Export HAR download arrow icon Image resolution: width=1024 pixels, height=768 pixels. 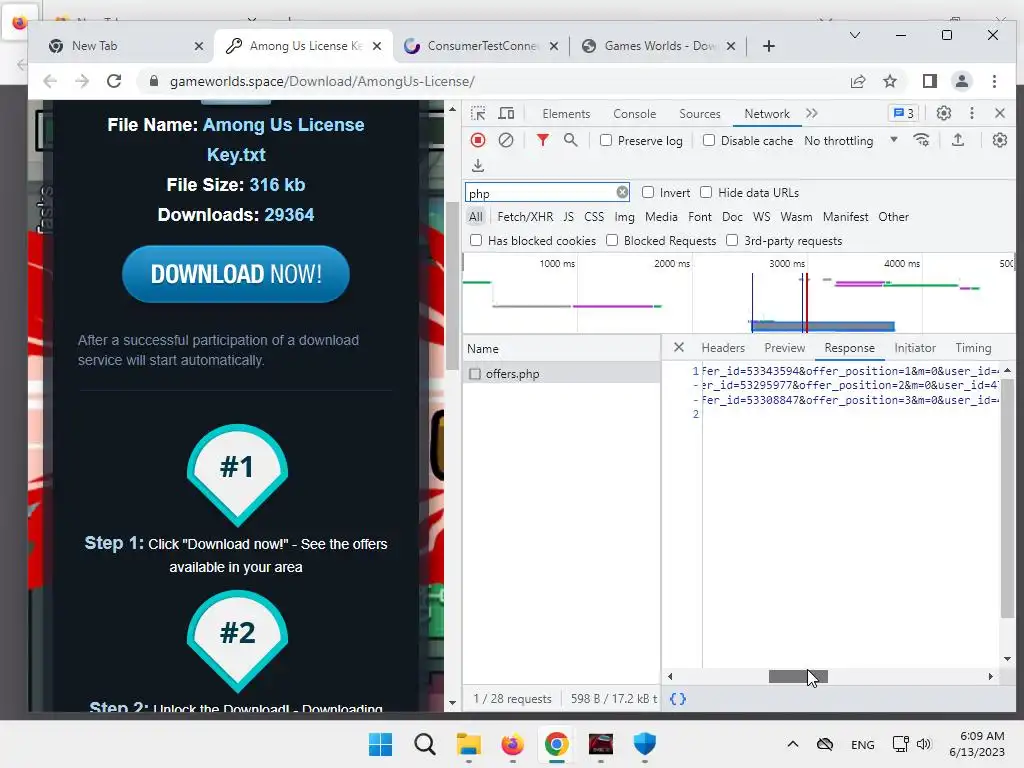(x=478, y=166)
